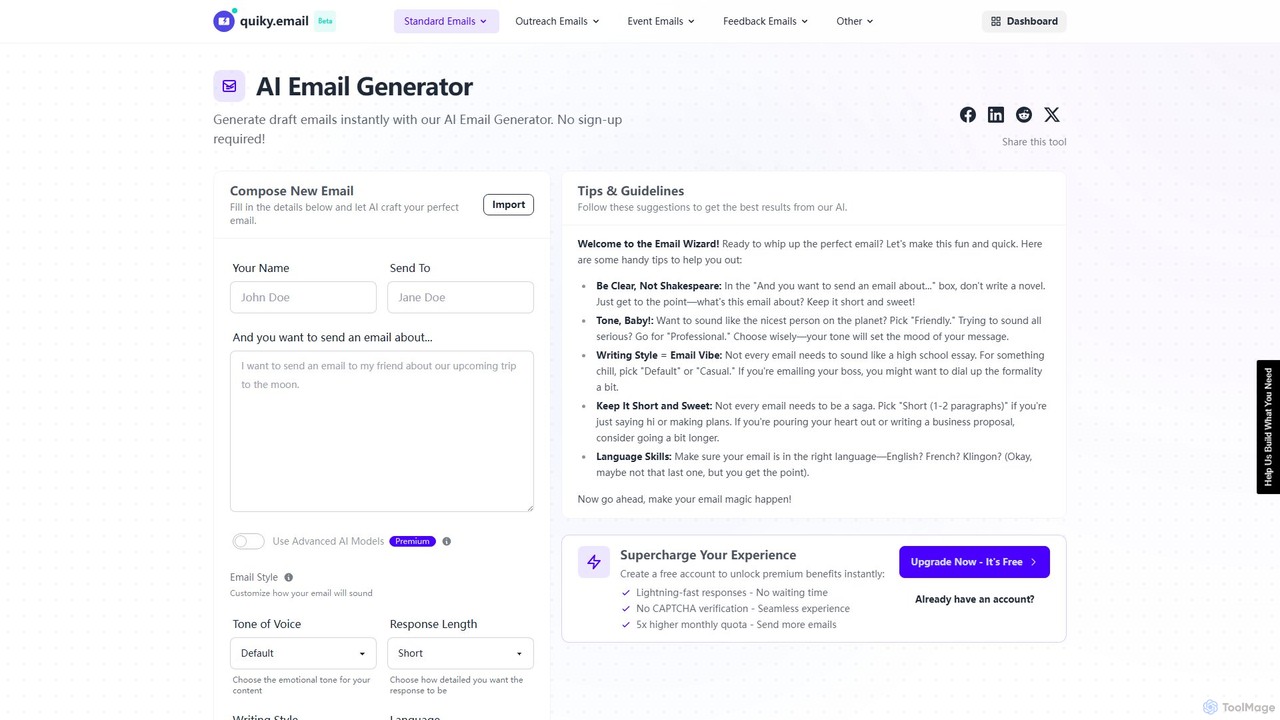
Task: Click the quiky.email logo icon
Action: point(224,21)
